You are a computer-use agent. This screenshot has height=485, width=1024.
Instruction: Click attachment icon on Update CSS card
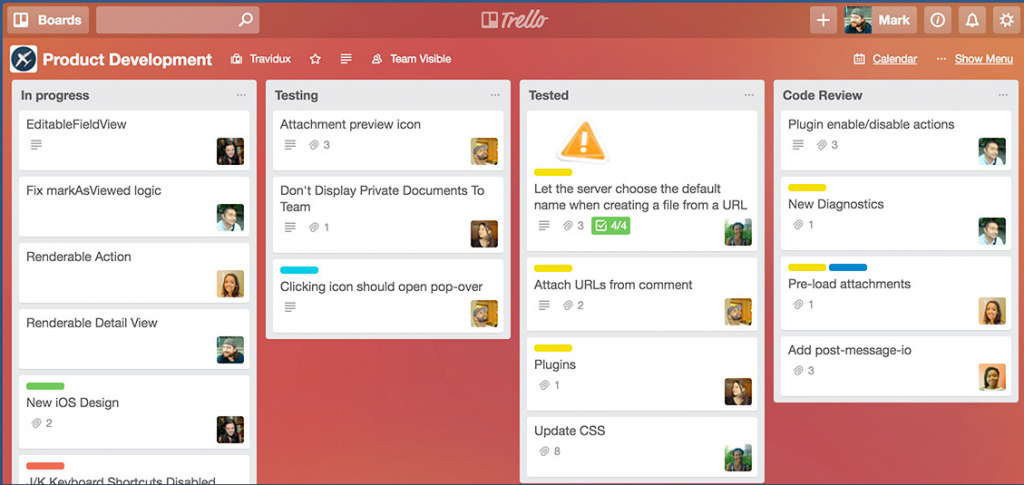(x=544, y=451)
